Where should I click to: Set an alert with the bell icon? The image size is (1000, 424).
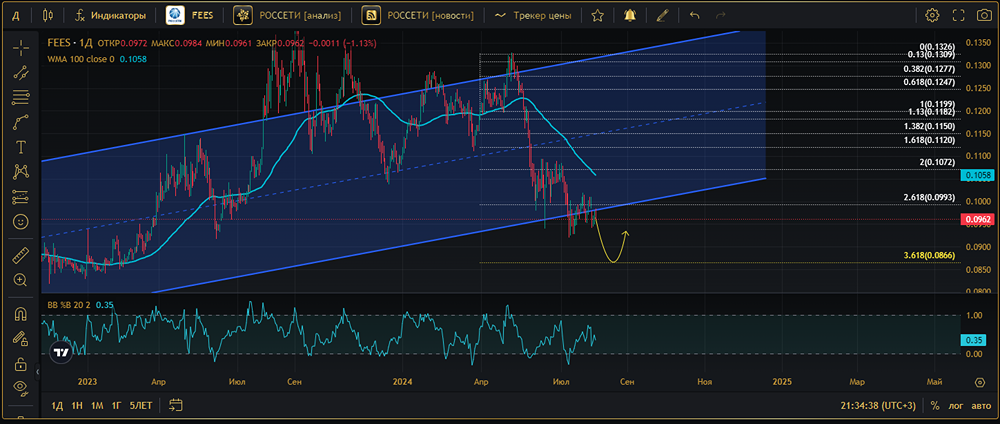tap(630, 15)
